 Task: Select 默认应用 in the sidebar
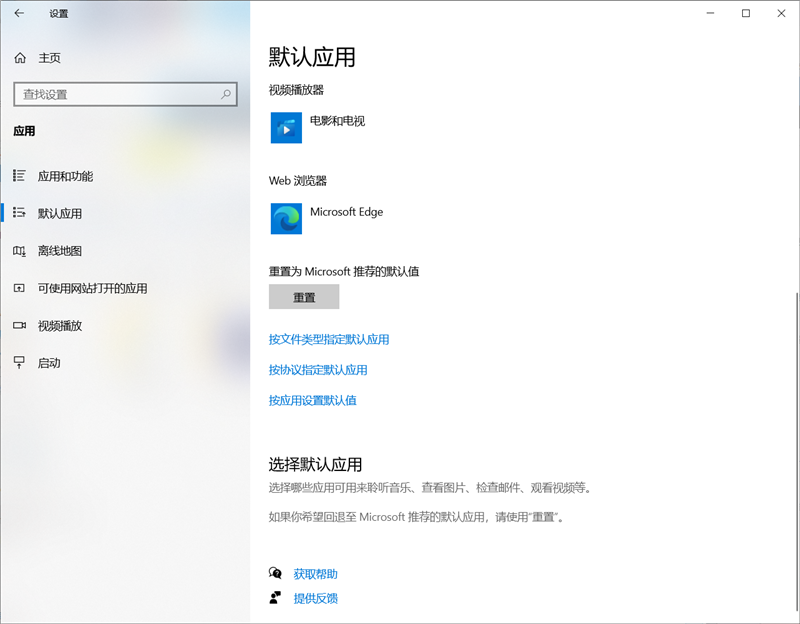click(62, 213)
